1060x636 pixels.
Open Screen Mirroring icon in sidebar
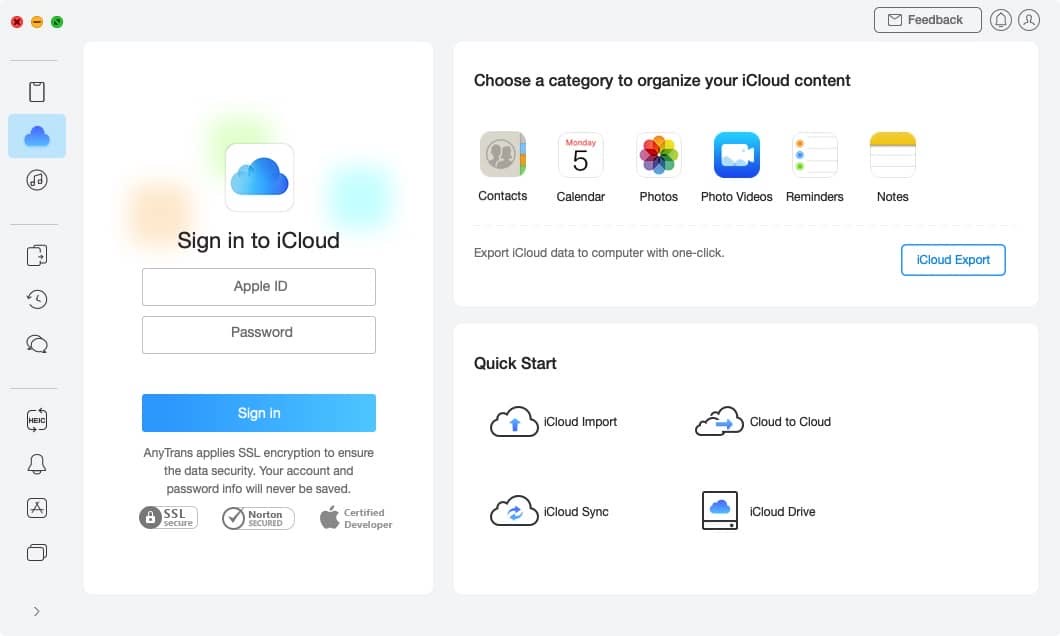click(x=37, y=553)
